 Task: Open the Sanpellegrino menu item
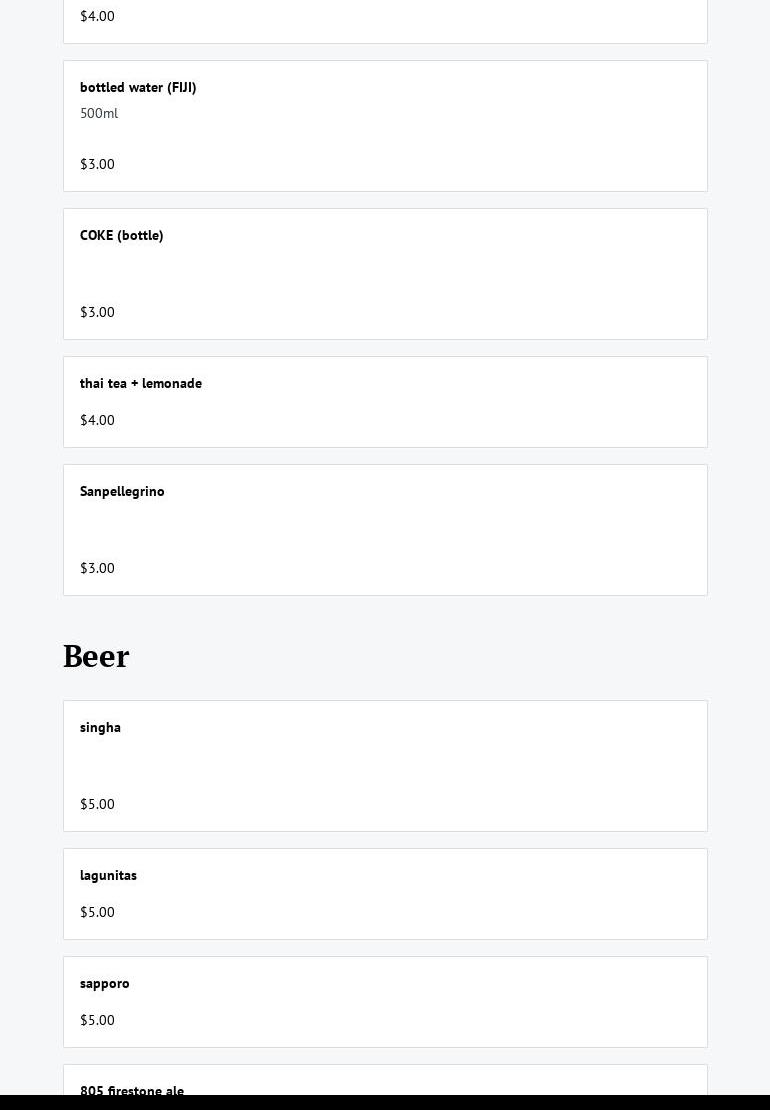pos(385,530)
